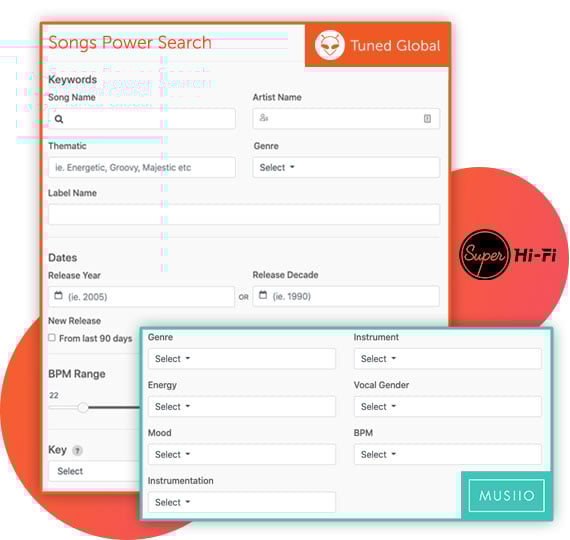Open the Genre dropdown in the Musiio panel
The width and height of the screenshot is (570, 540).
pos(242,359)
